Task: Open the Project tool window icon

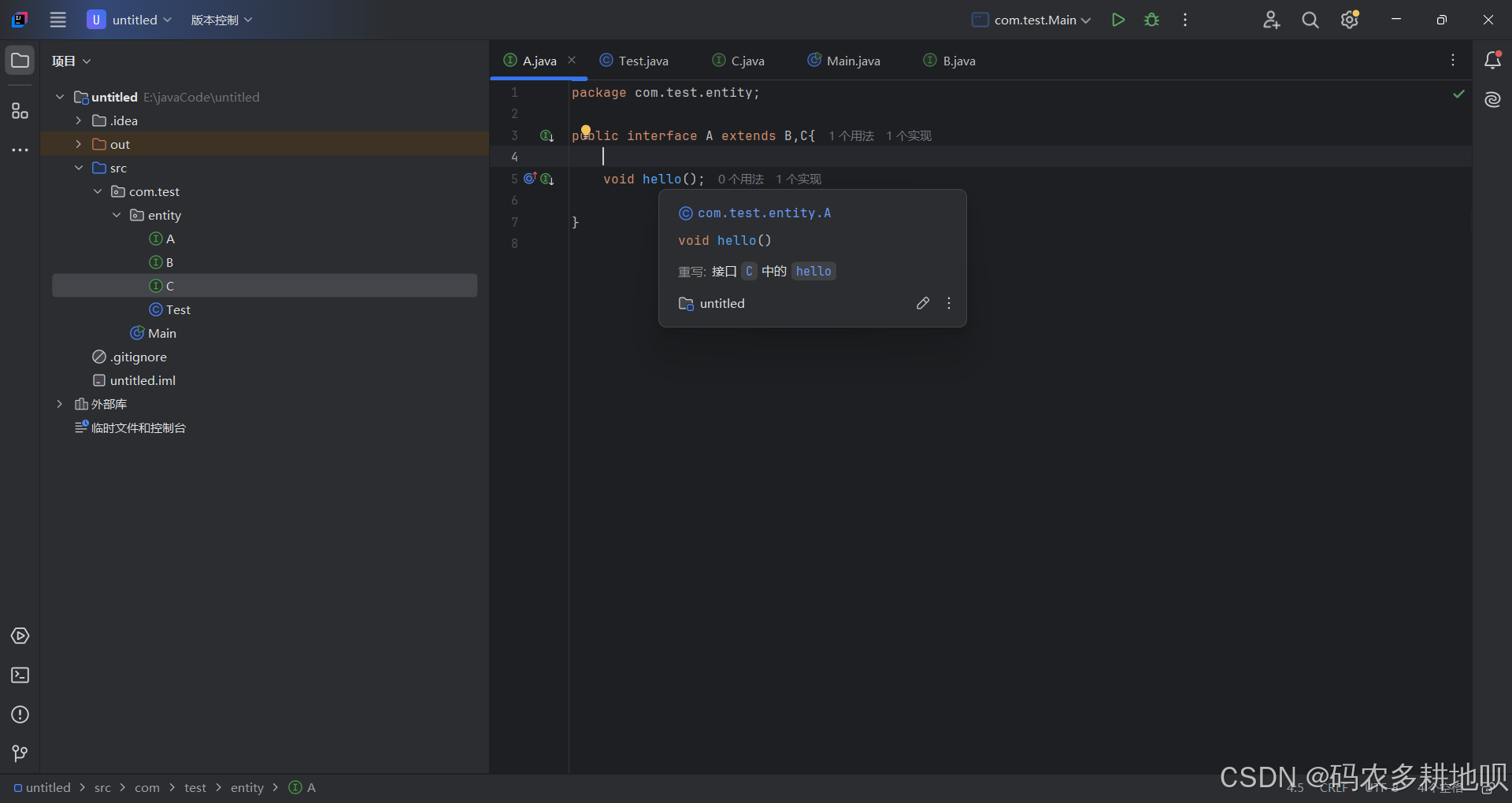Action: [20, 61]
